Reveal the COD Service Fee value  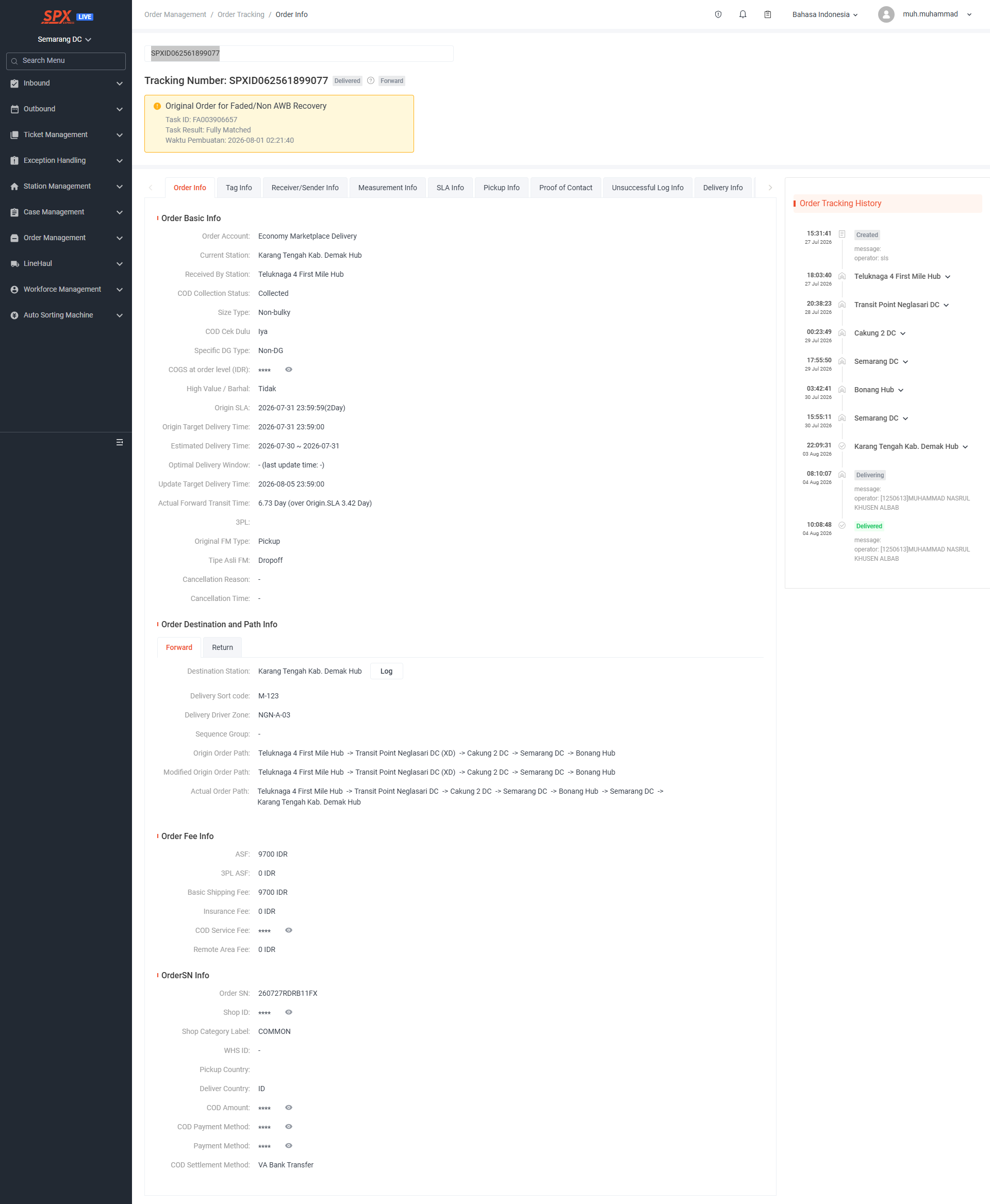click(x=289, y=930)
